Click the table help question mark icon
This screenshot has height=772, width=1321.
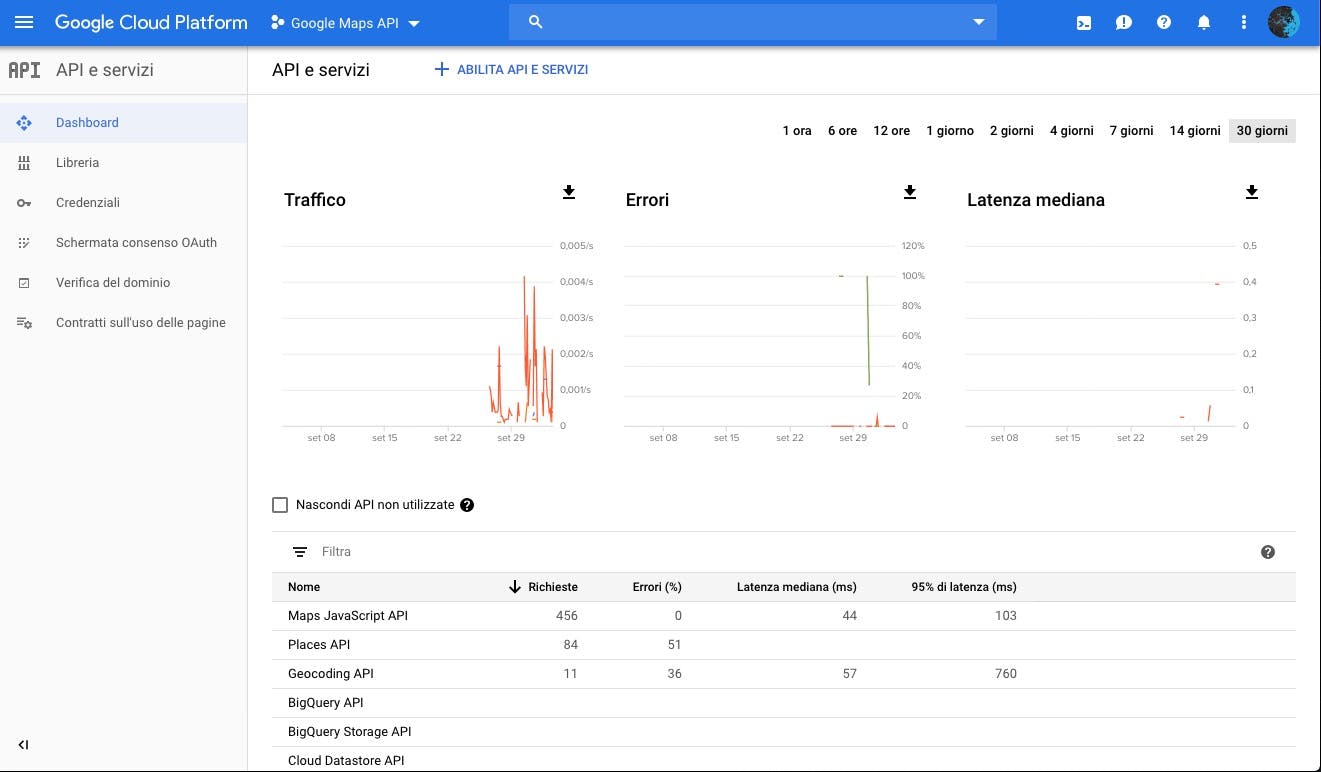pyautogui.click(x=1267, y=551)
